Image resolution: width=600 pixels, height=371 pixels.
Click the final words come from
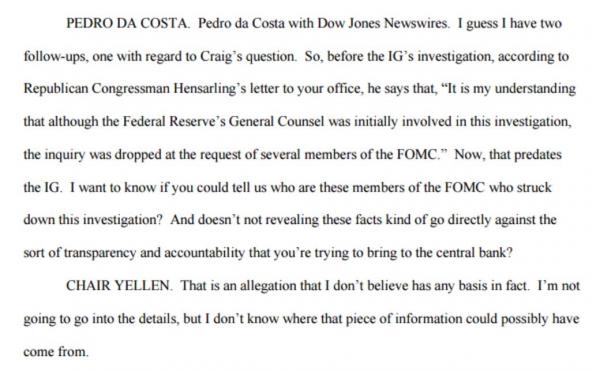[56, 352]
